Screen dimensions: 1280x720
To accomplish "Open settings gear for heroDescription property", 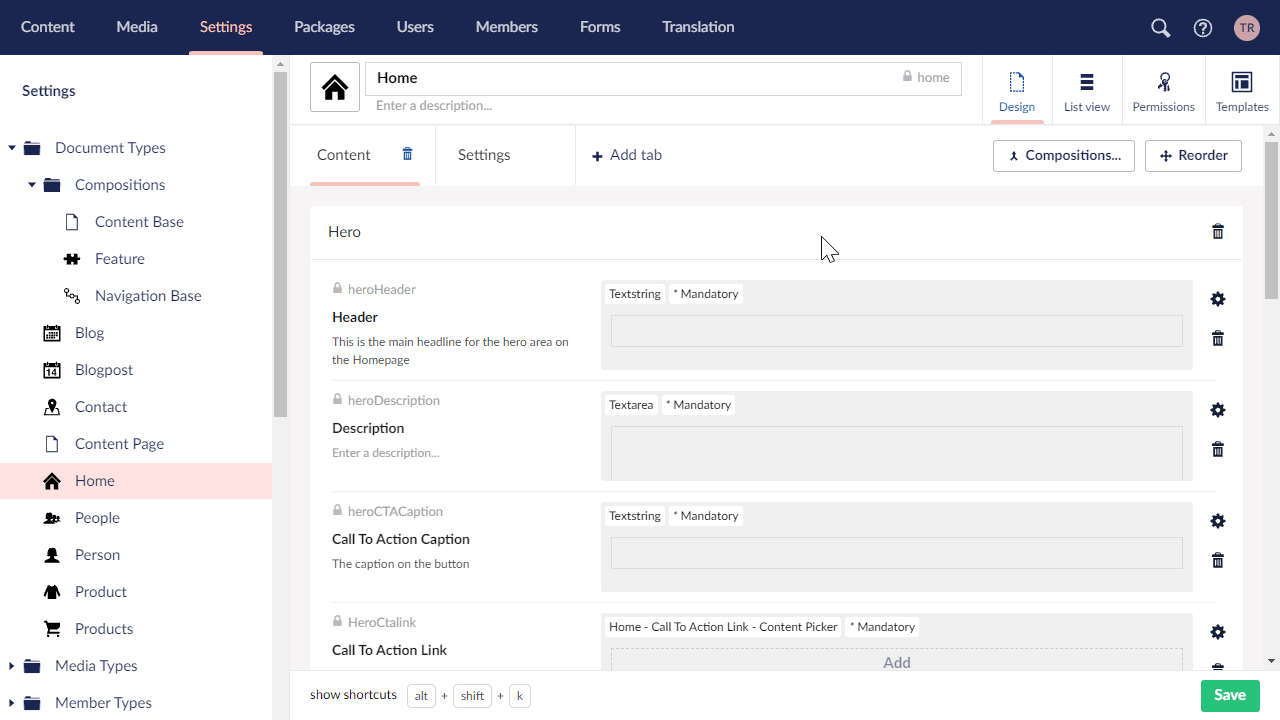I will click(x=1218, y=410).
